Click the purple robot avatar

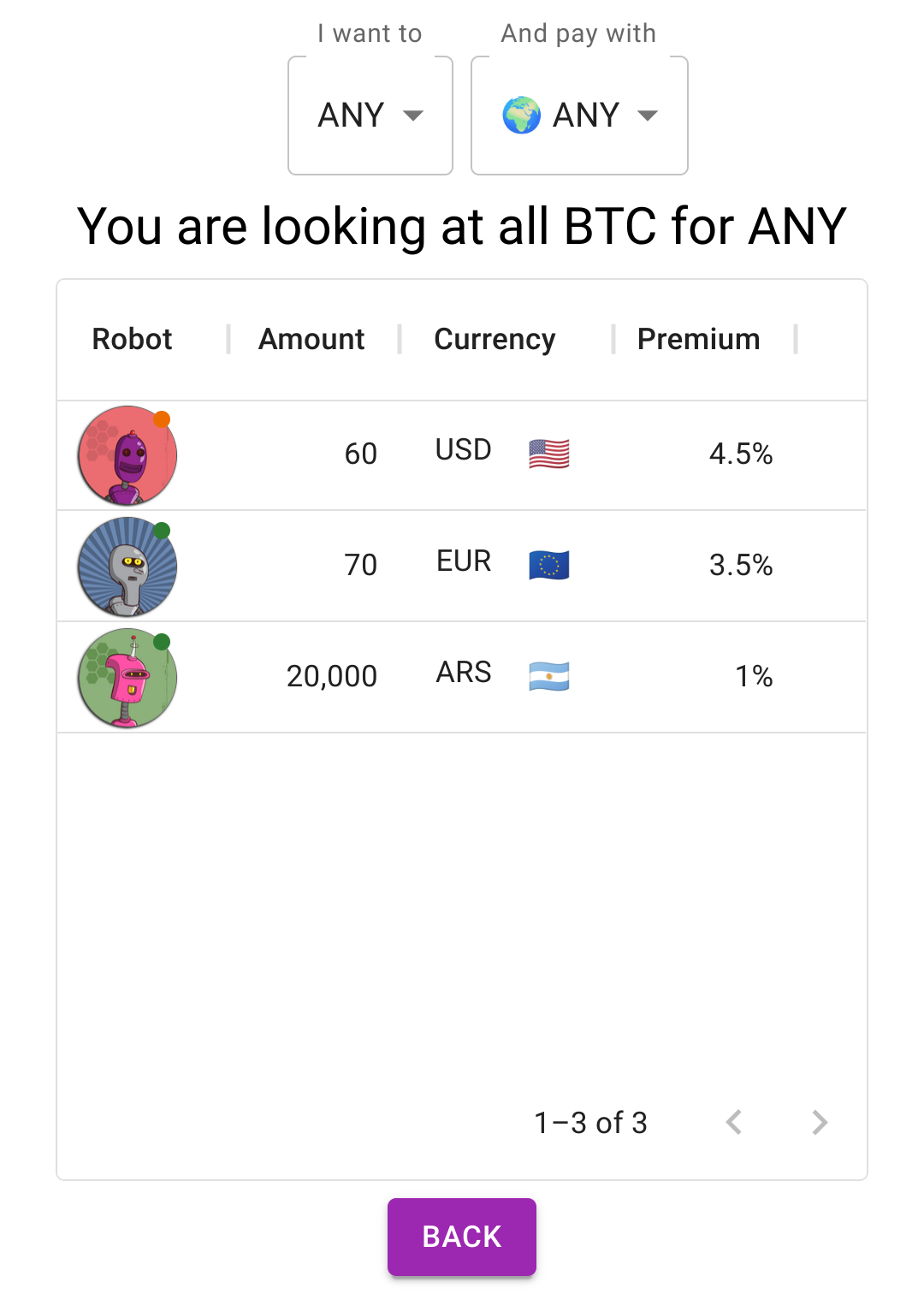(x=127, y=455)
